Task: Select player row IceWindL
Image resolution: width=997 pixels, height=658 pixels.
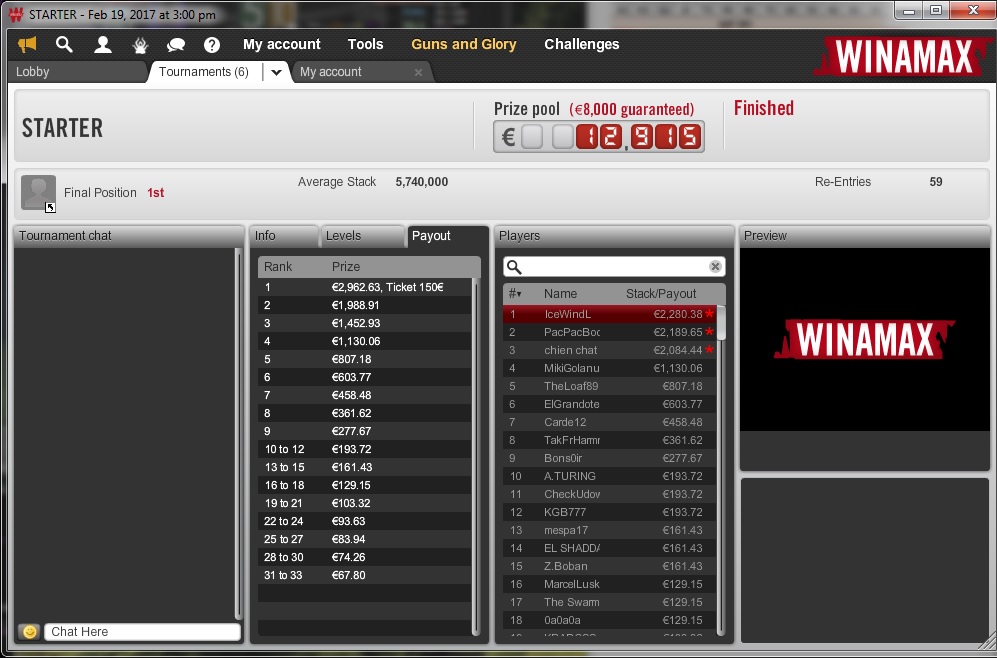Action: 610,314
